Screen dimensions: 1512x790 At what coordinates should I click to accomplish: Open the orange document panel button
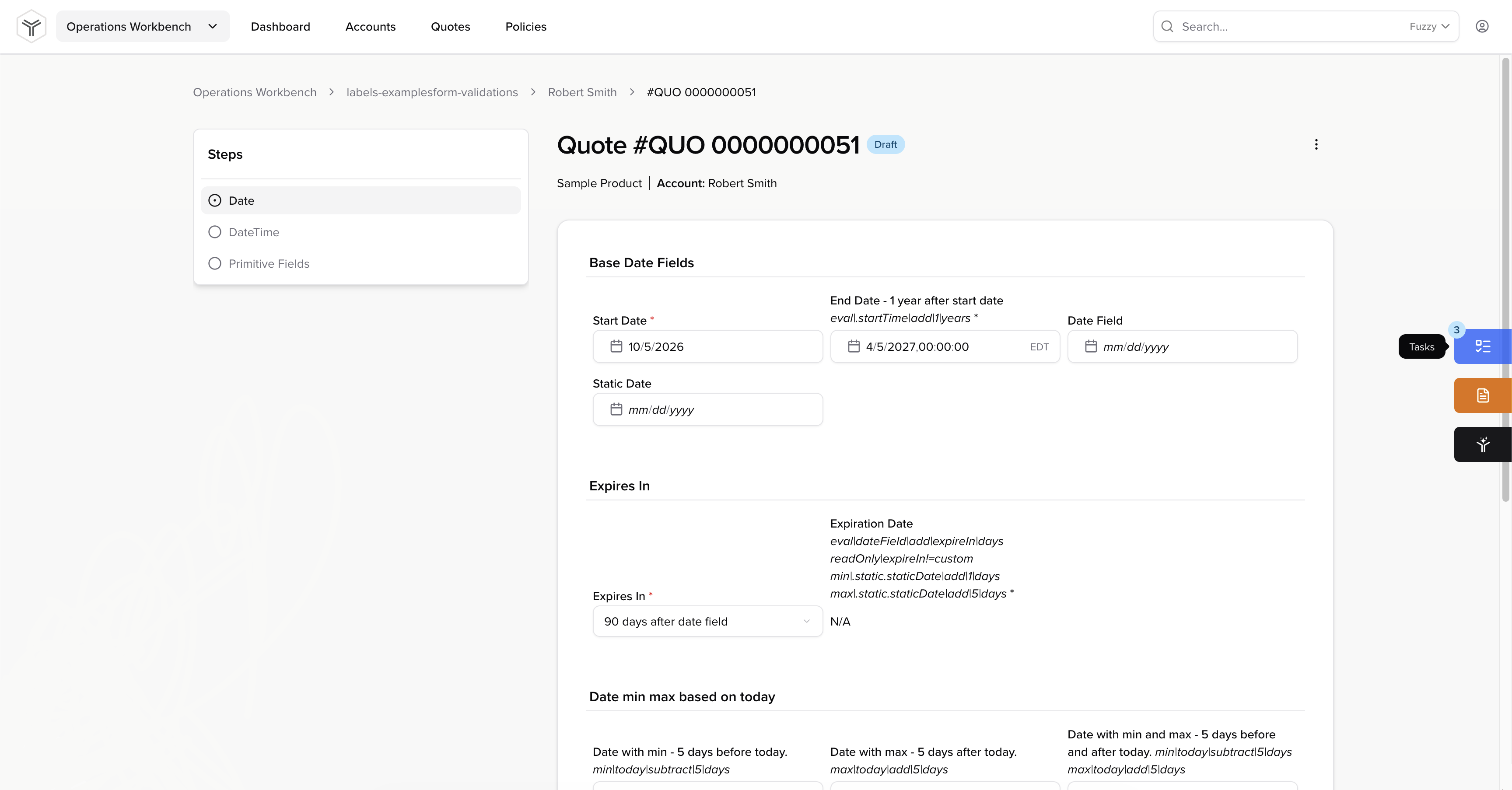[x=1482, y=395]
